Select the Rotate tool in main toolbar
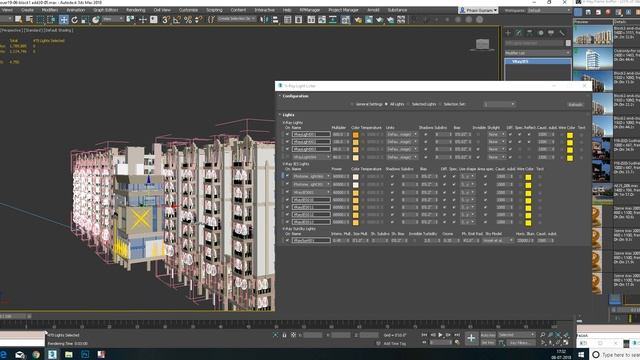The width and height of the screenshot is (640, 360). pos(74,19)
